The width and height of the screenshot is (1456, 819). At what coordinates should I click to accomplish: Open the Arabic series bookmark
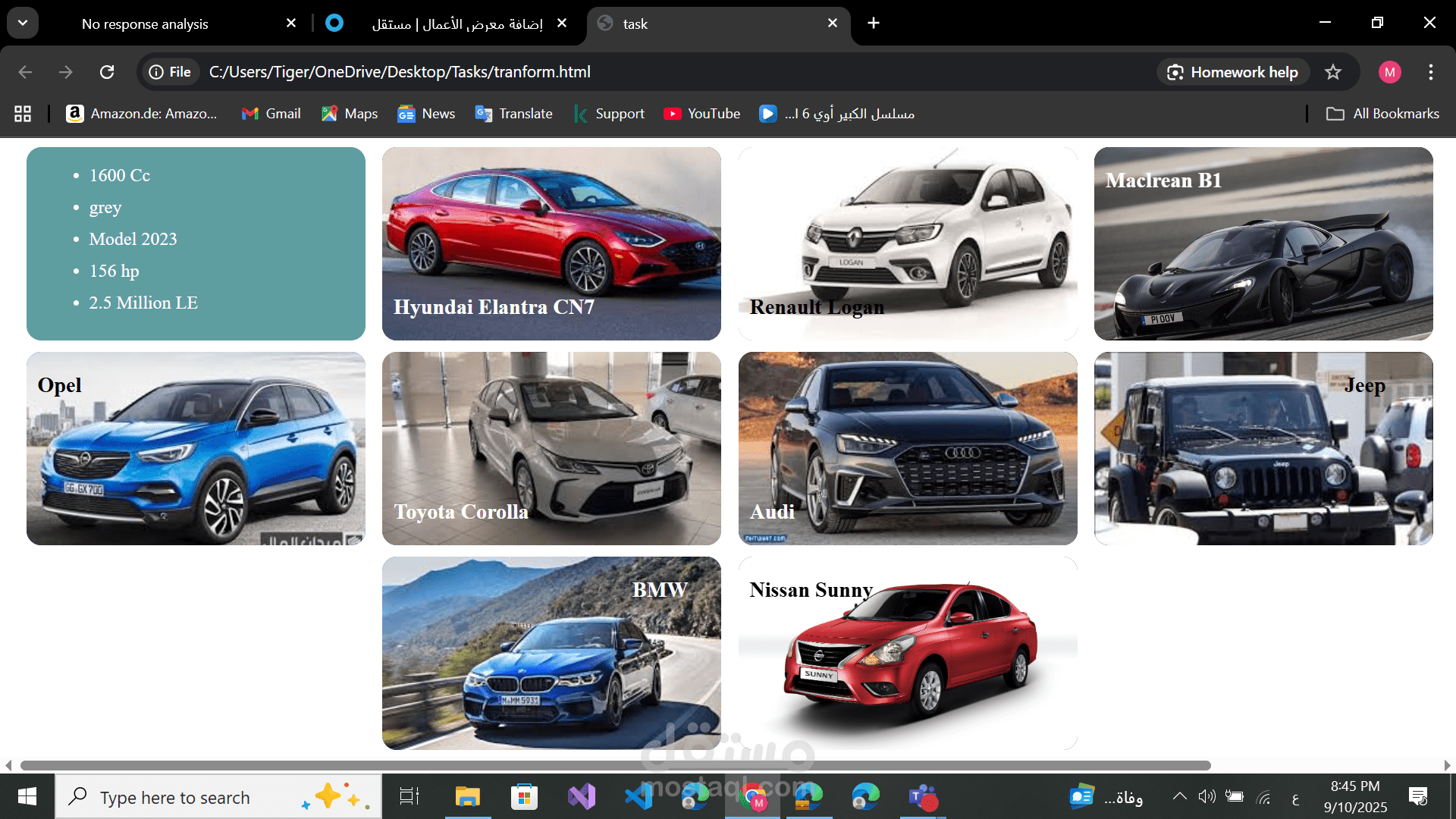tap(837, 114)
